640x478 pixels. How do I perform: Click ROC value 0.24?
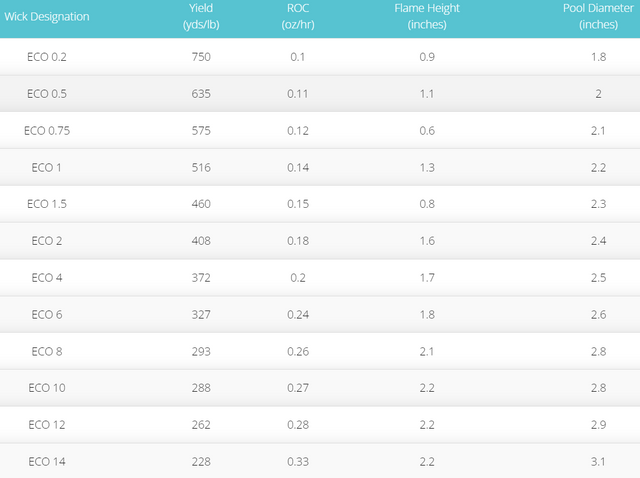click(298, 314)
